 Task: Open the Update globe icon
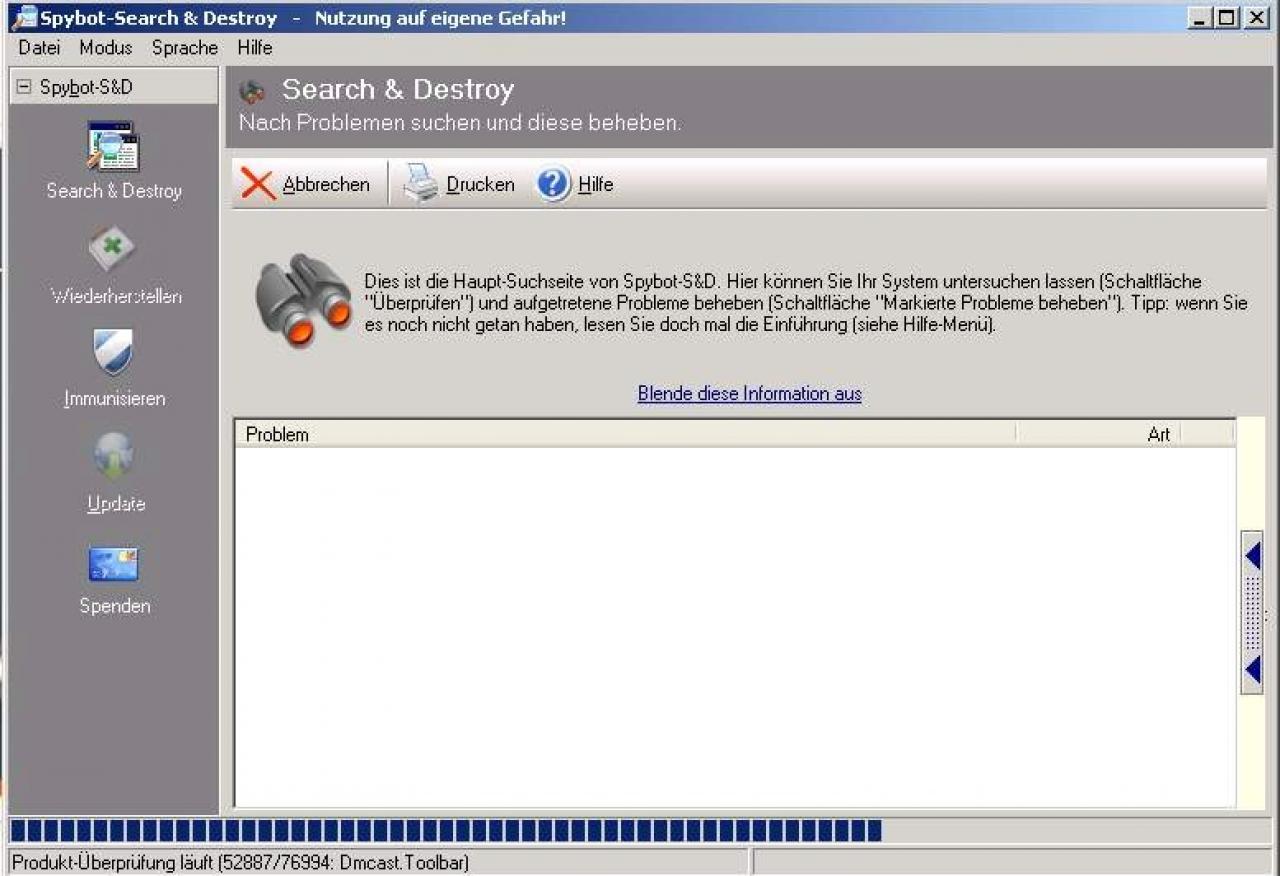[x=114, y=456]
